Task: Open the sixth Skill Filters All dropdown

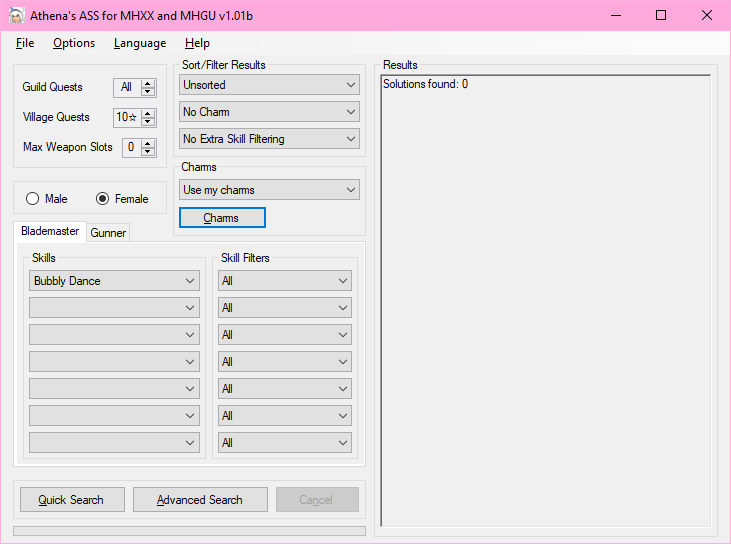Action: tap(285, 416)
